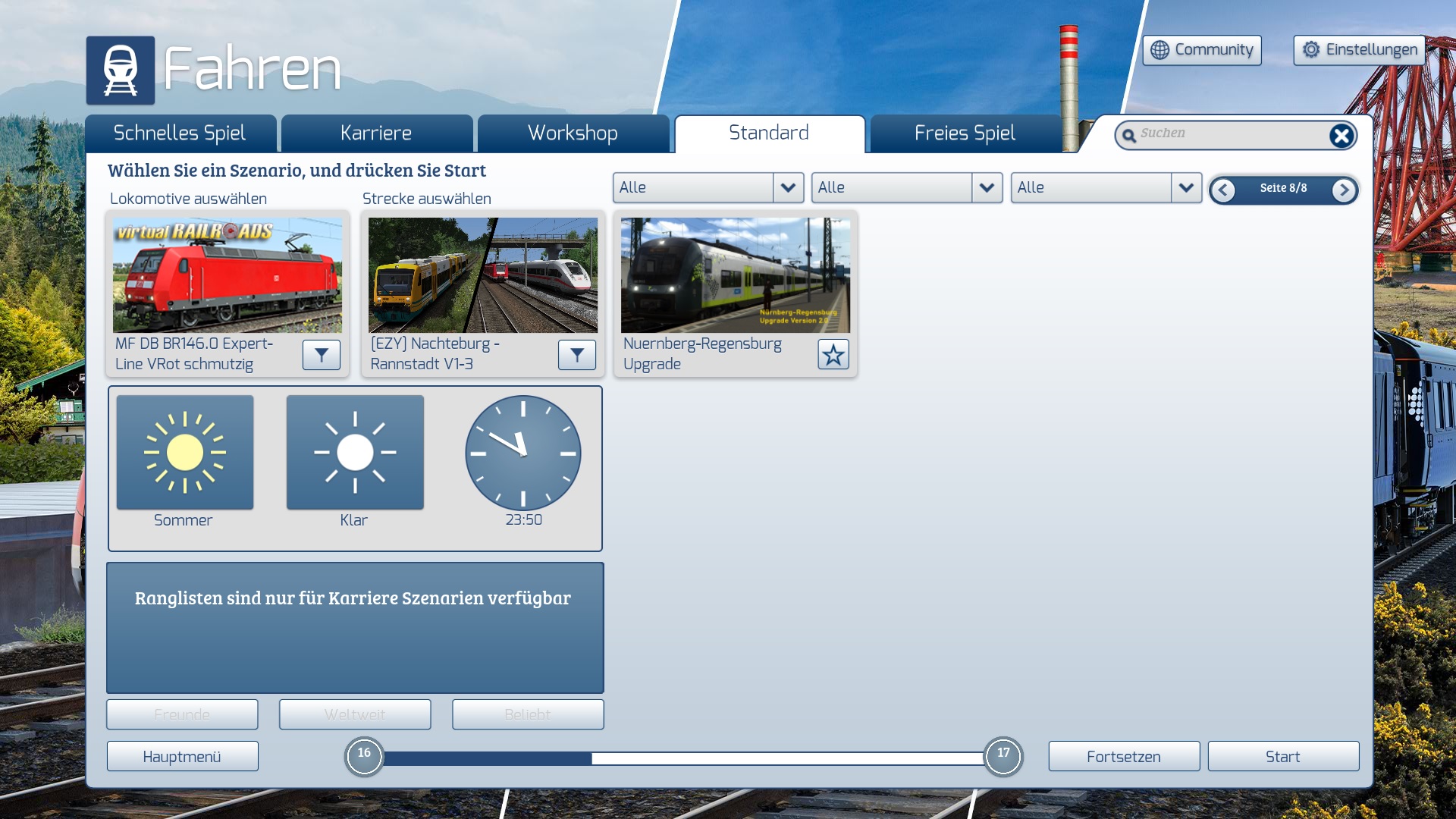1456x819 pixels.
Task: Click the Klar weather icon
Action: tap(355, 453)
